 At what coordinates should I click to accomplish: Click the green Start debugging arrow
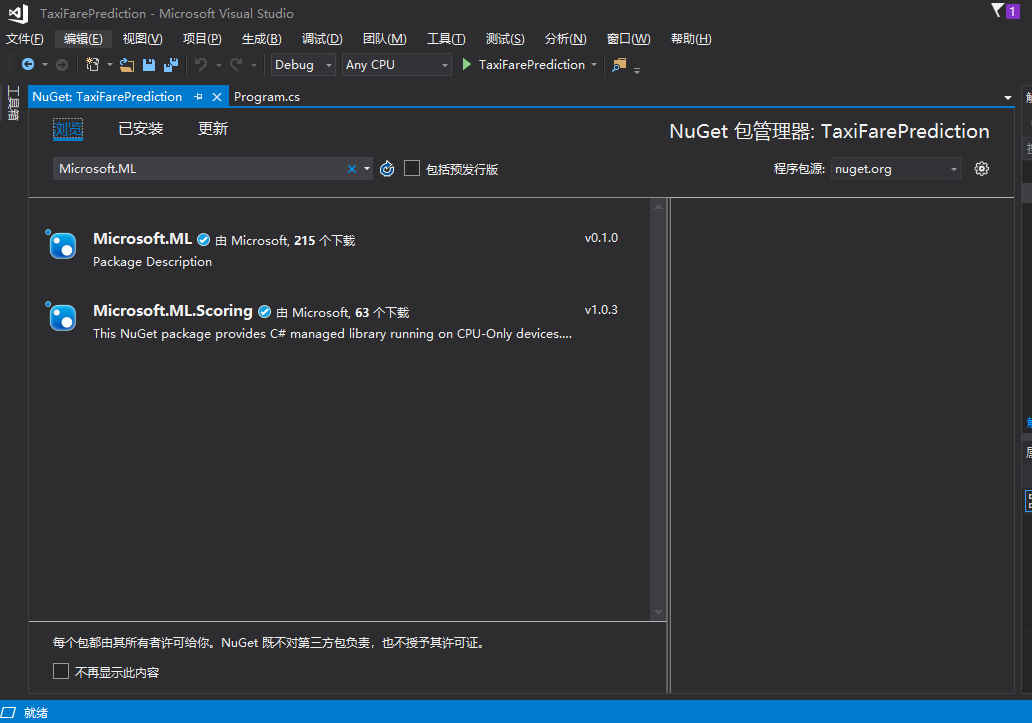[466, 65]
